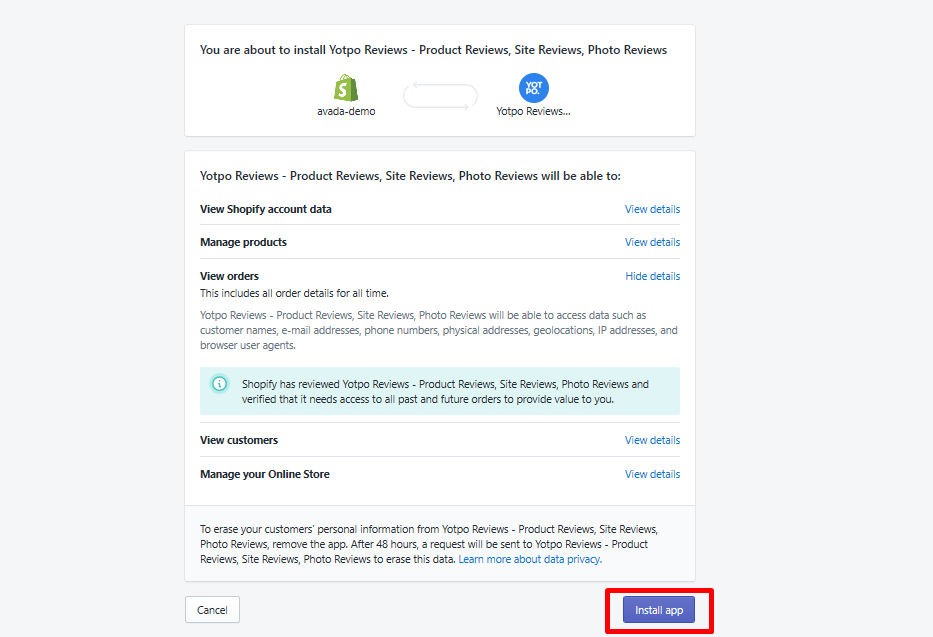The image size is (933, 637).
Task: Click the erase personal information paragraph
Action: 430,544
